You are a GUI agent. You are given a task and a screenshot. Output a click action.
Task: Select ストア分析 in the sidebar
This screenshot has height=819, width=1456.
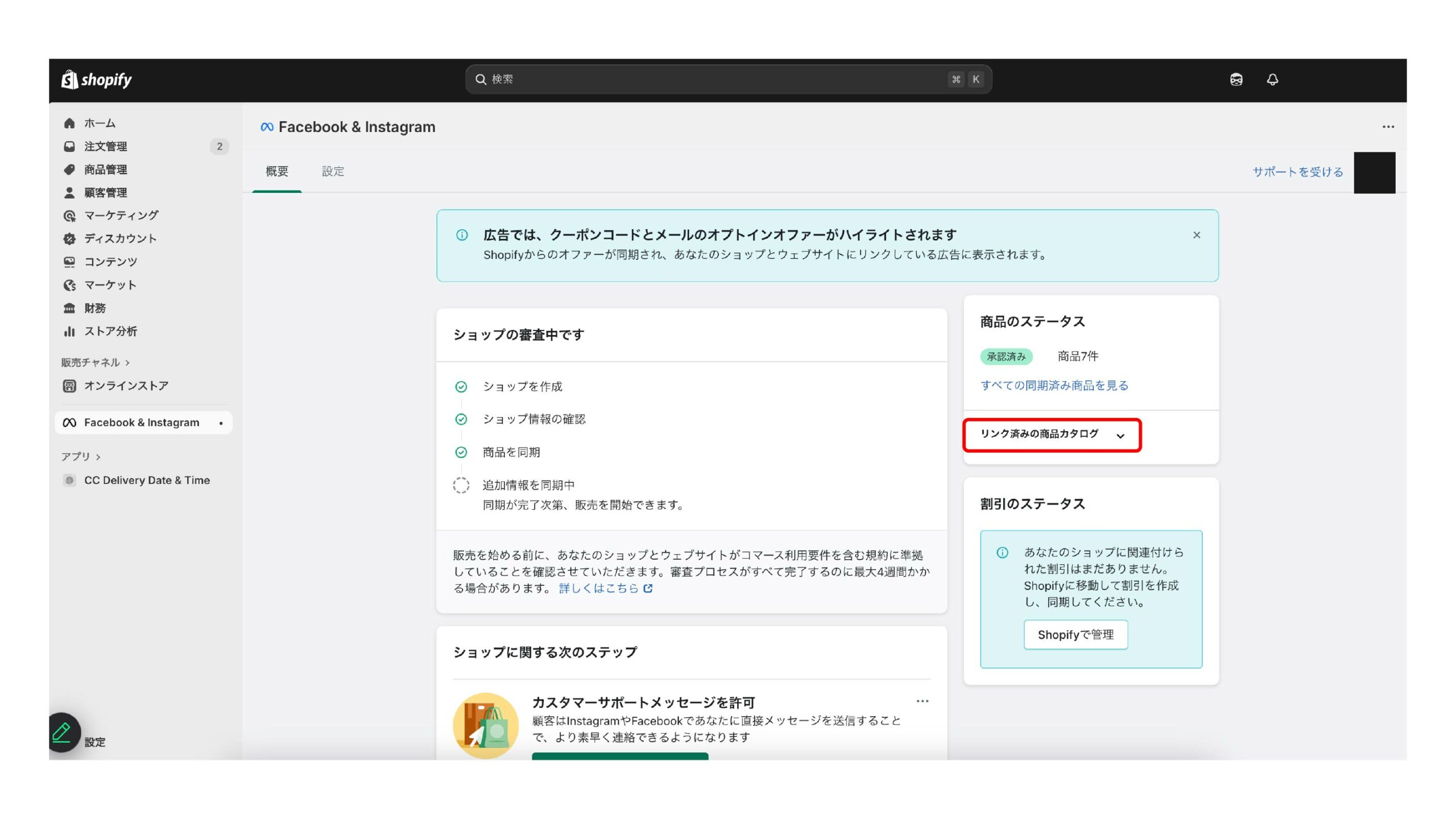(x=110, y=331)
